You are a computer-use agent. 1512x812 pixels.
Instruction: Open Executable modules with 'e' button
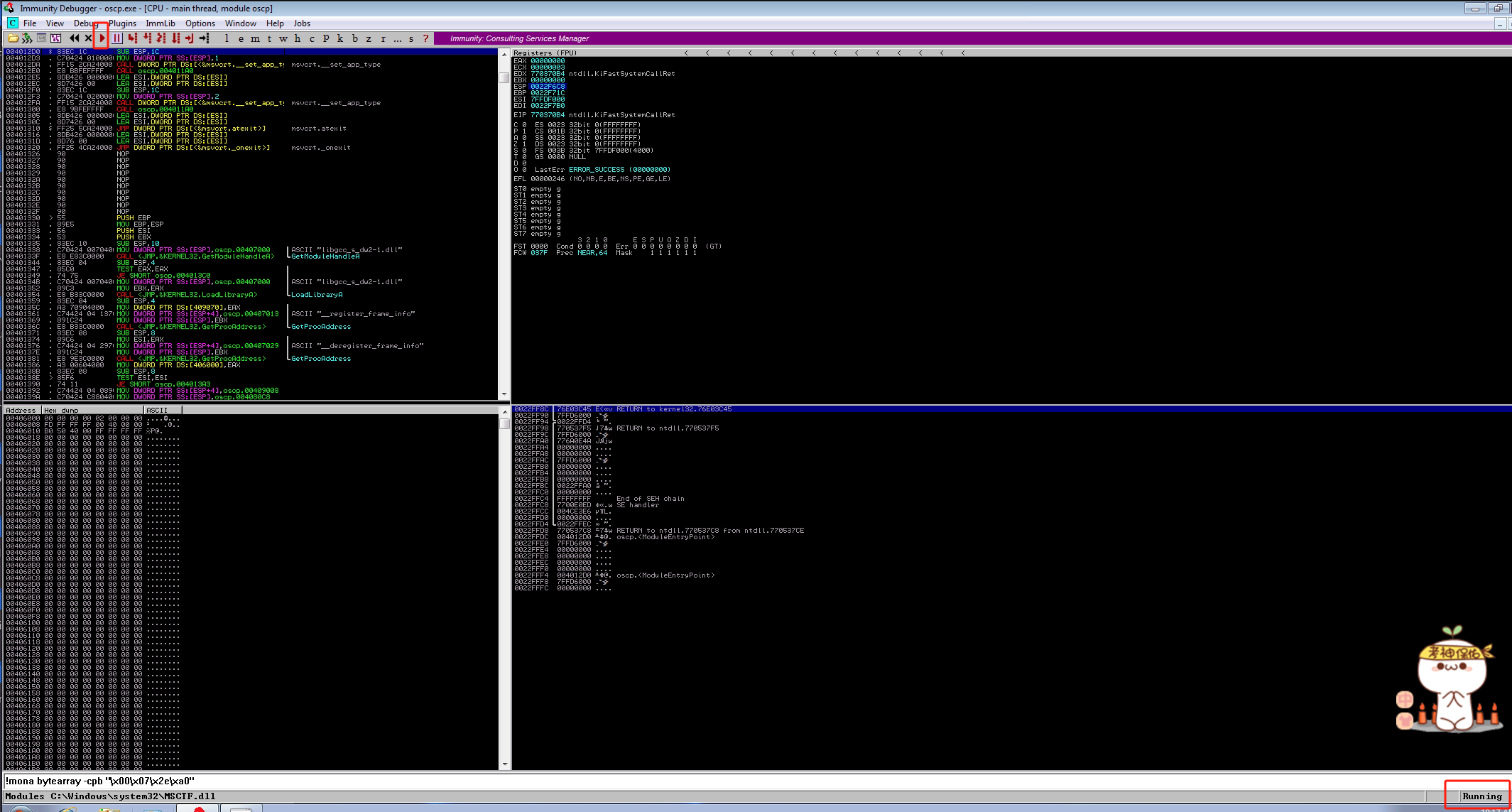click(241, 38)
